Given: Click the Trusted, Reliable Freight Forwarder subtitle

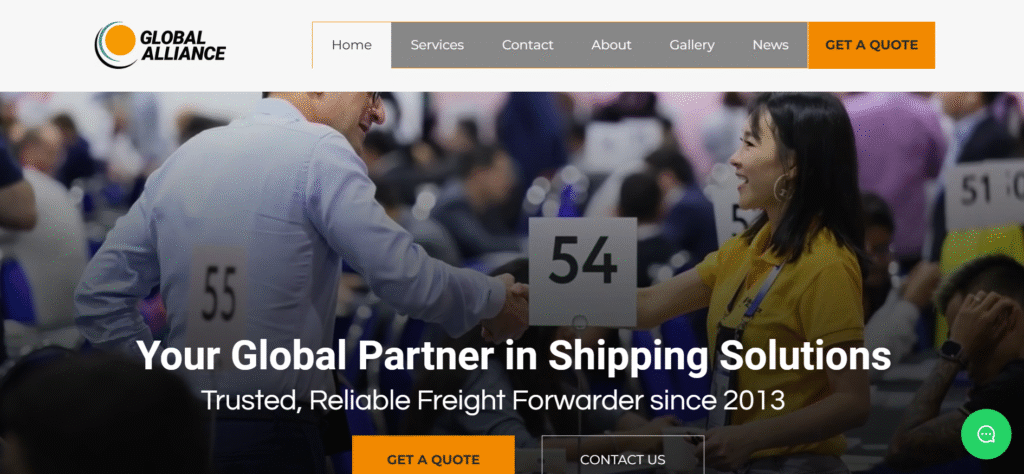Looking at the screenshot, I should [x=493, y=400].
